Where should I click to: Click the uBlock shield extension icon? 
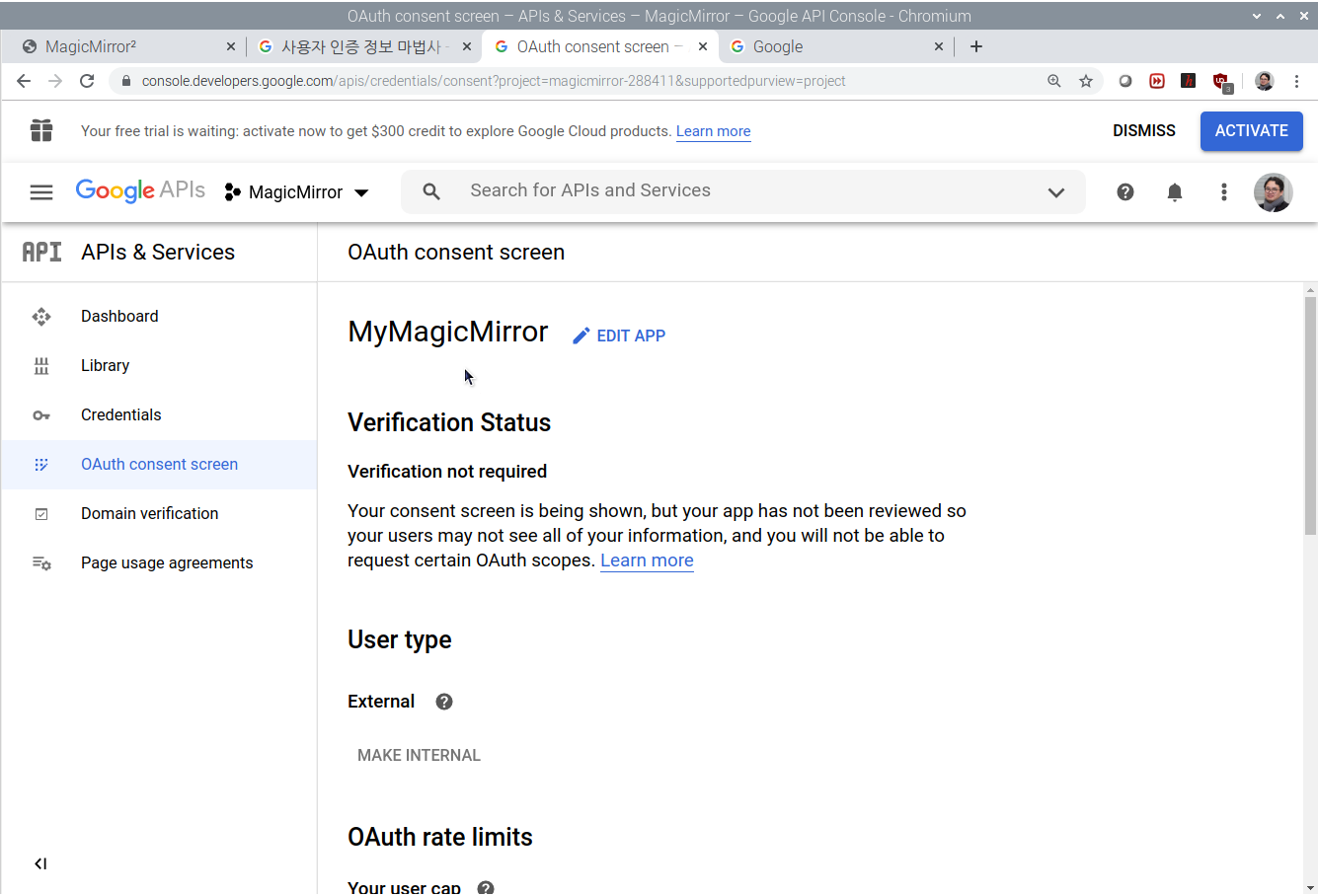click(x=1221, y=82)
